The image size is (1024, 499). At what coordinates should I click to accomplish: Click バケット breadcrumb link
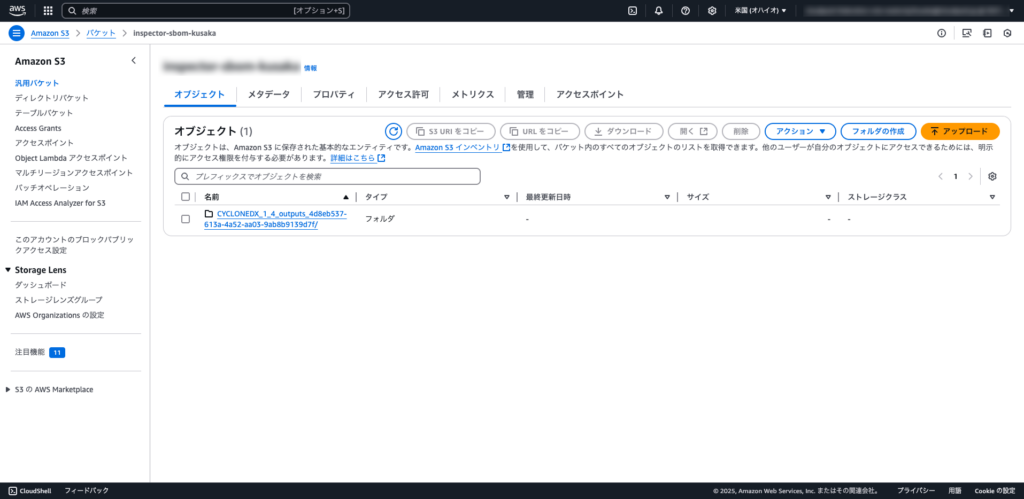[x=101, y=33]
